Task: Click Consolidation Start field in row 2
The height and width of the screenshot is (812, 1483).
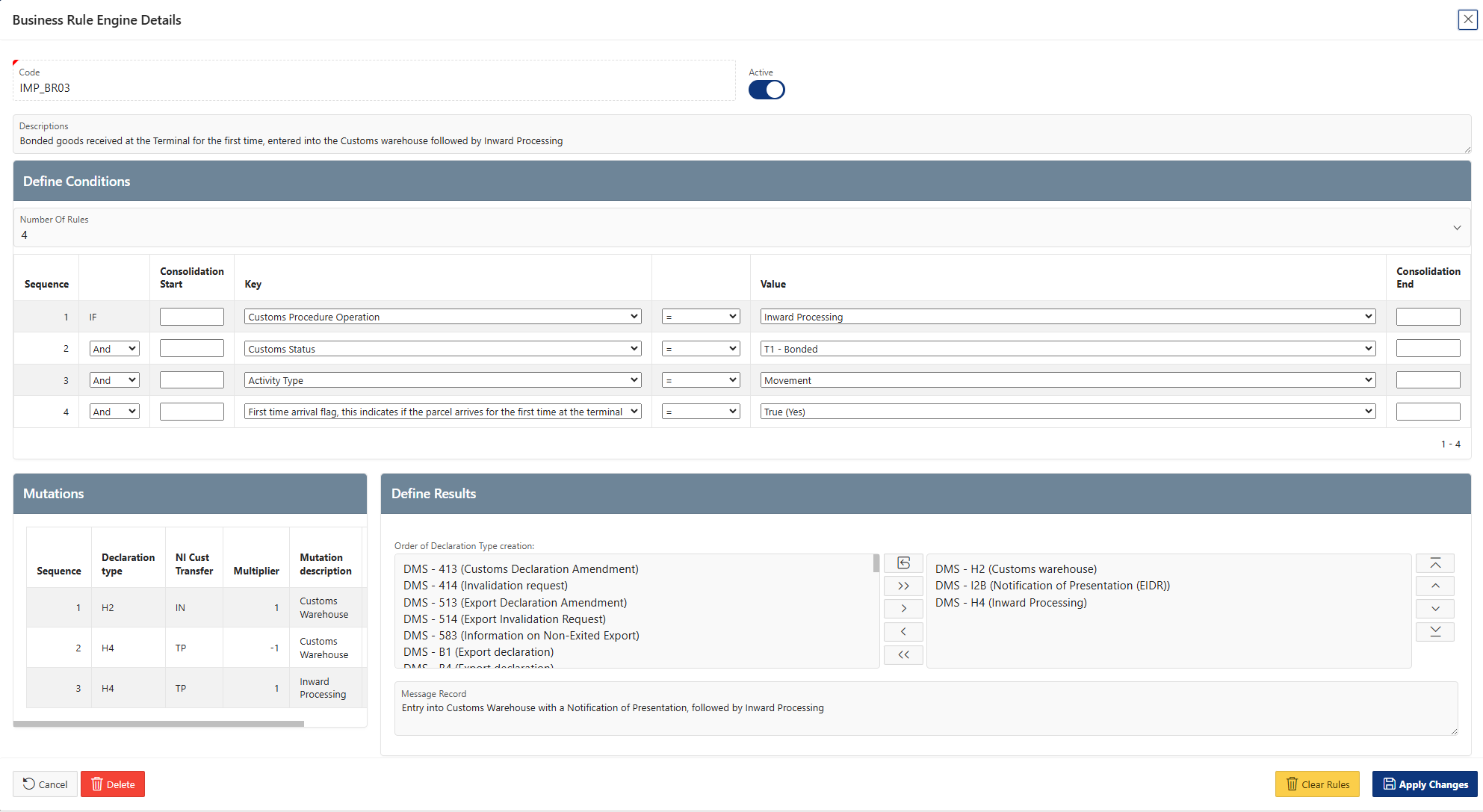Action: 192,349
